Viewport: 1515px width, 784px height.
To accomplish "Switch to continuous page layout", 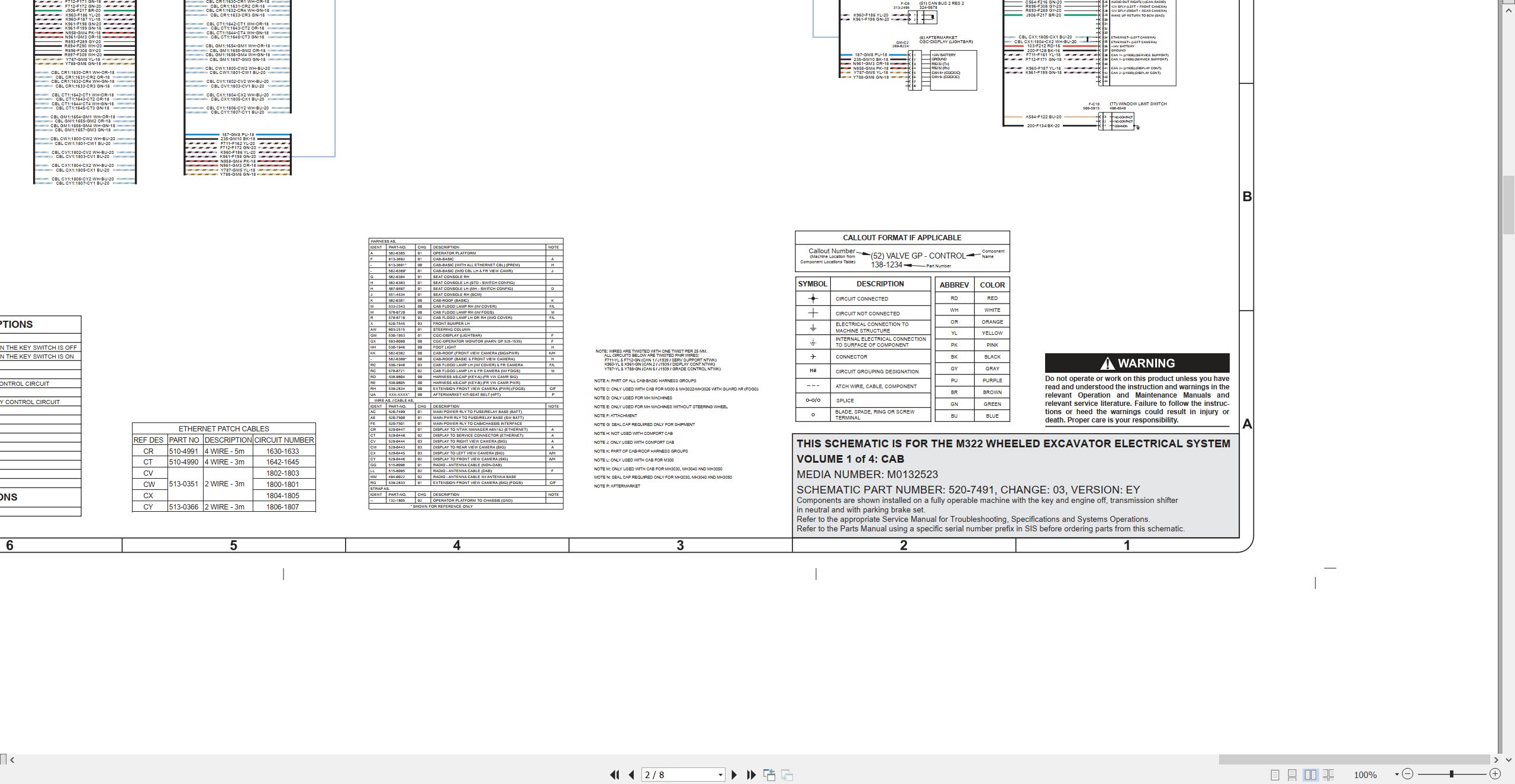I will click(x=1292, y=775).
